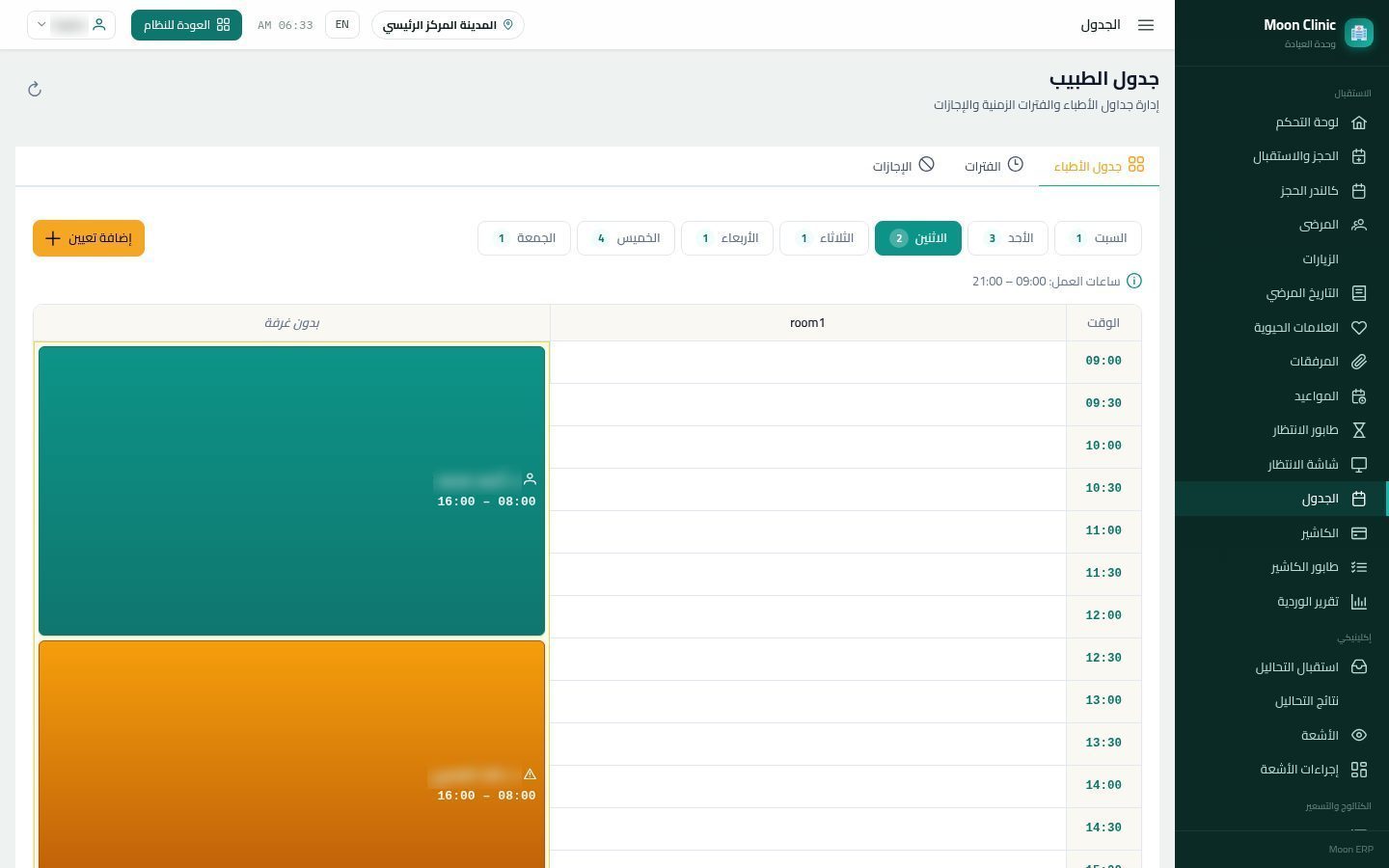Select الجمعة day tab

coord(524,238)
